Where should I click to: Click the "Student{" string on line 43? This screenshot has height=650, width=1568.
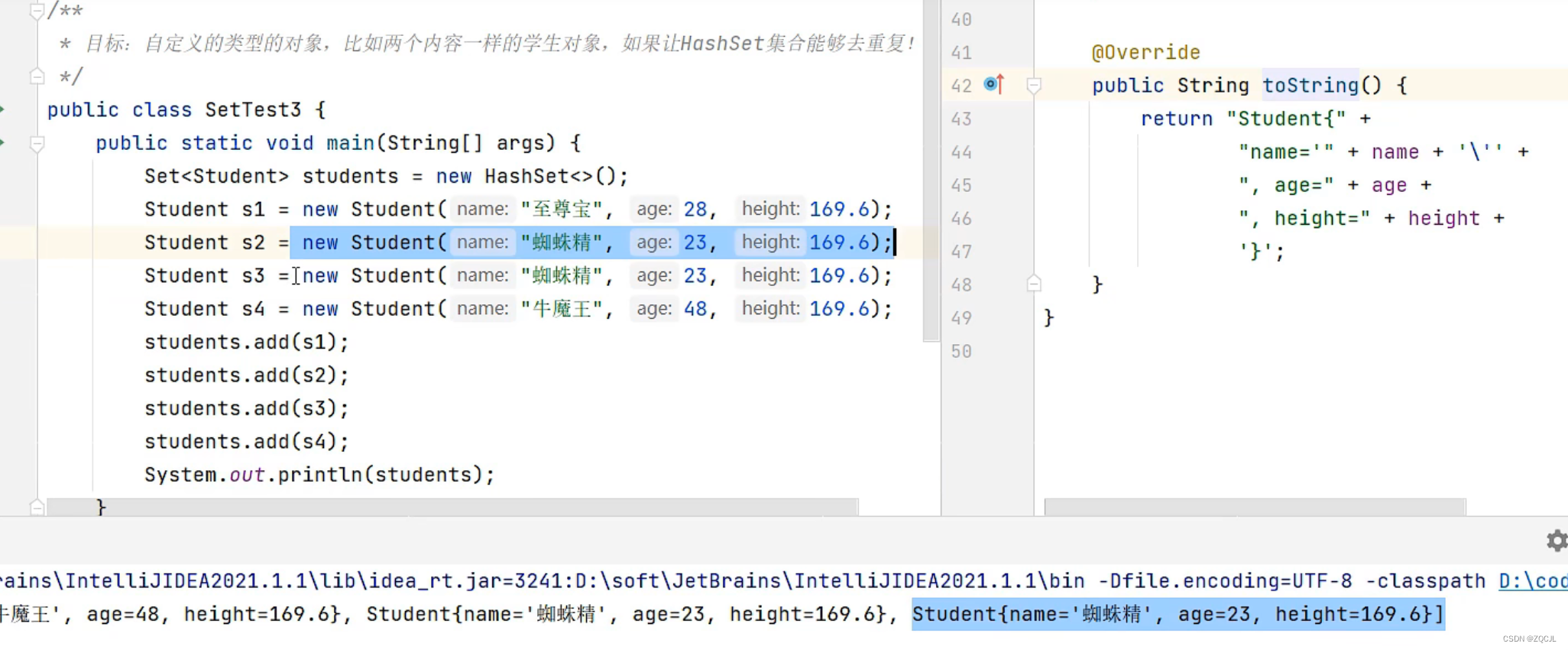click(x=1286, y=119)
